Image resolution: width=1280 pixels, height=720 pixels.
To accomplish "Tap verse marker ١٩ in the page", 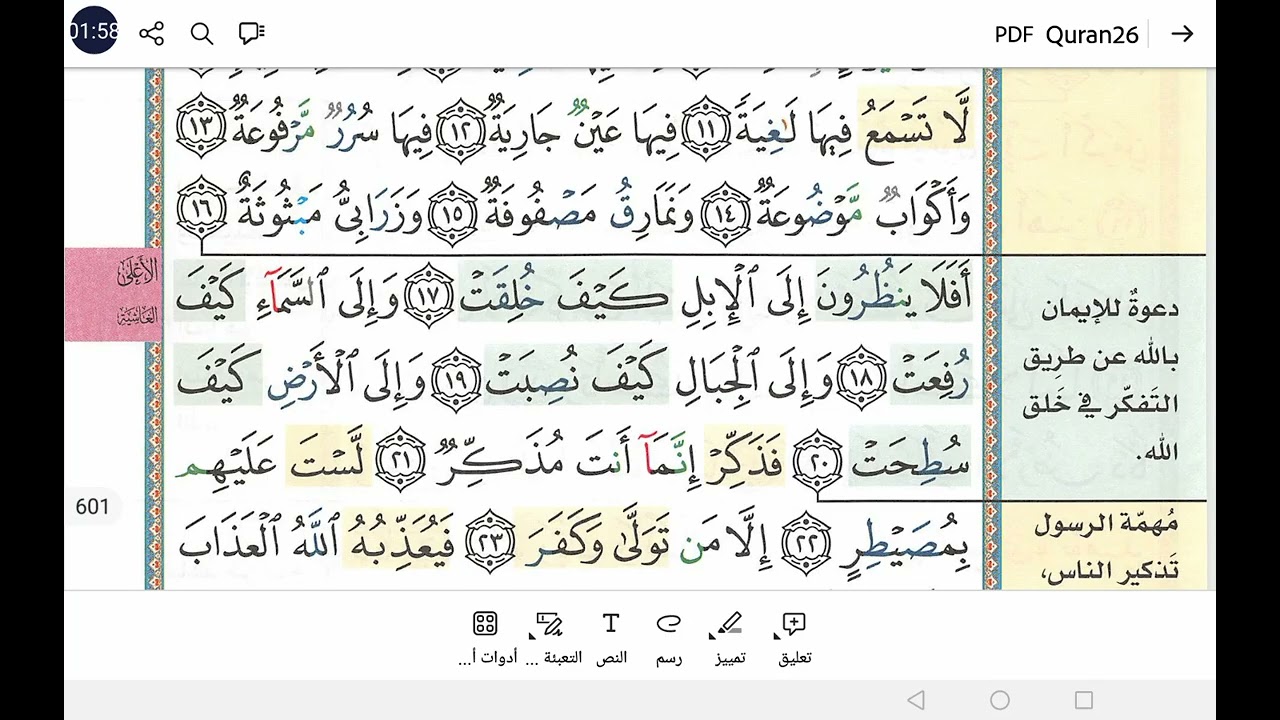I will 456,378.
